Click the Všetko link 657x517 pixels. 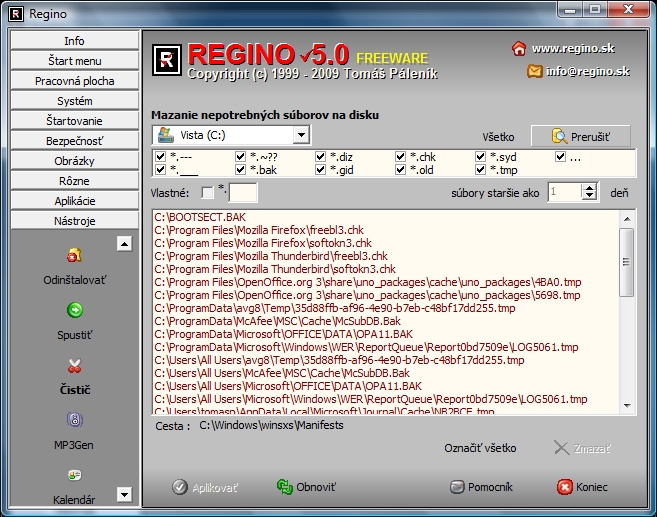(x=498, y=137)
